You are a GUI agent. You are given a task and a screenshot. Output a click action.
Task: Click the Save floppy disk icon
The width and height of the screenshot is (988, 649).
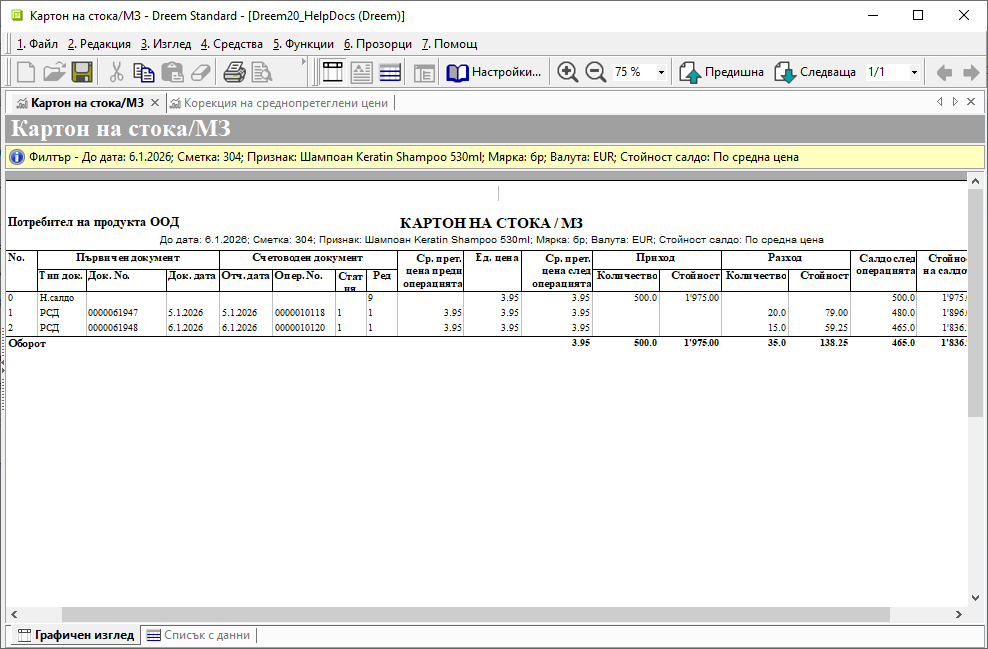click(82, 72)
